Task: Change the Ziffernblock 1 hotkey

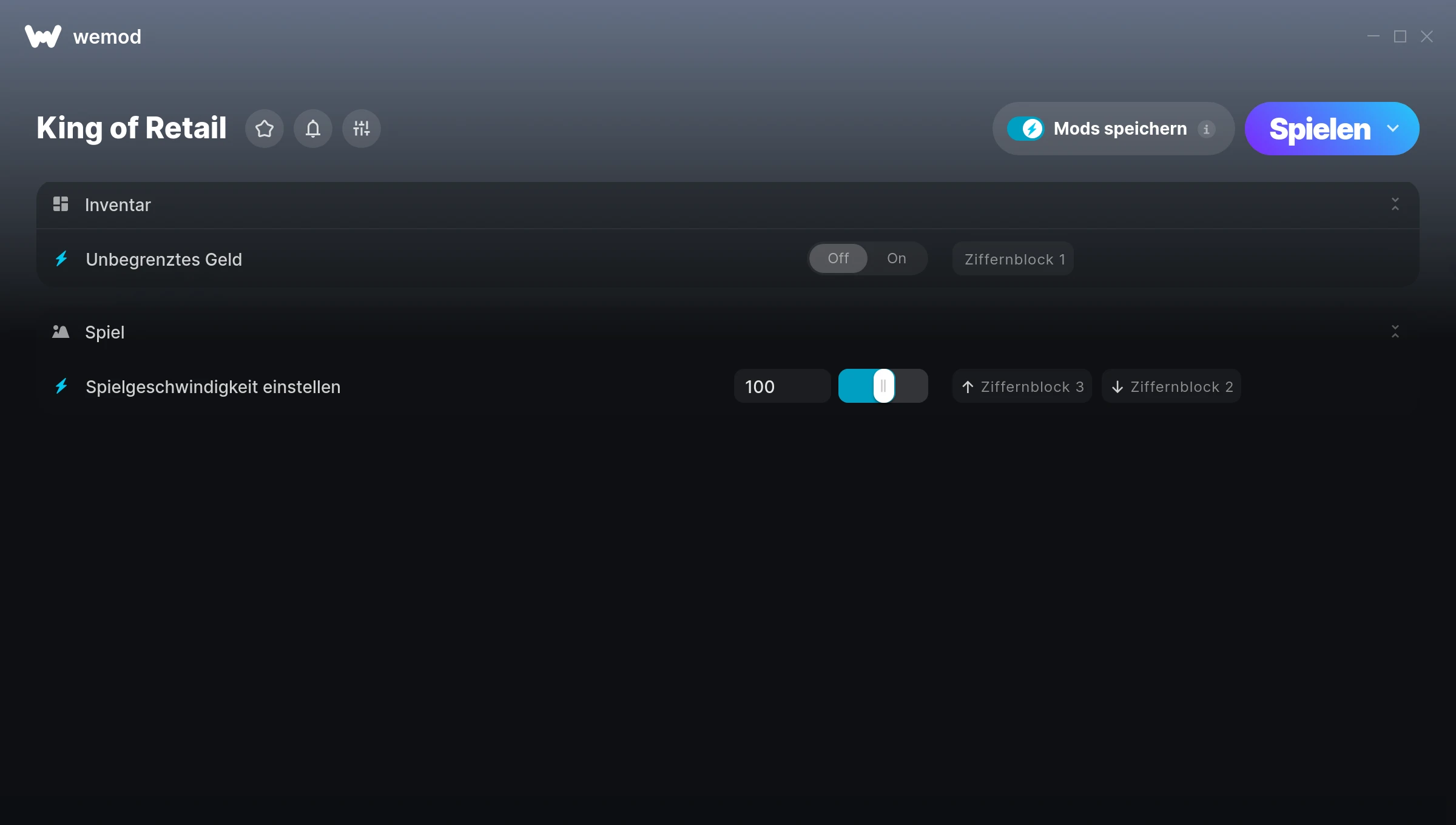Action: pos(1013,259)
